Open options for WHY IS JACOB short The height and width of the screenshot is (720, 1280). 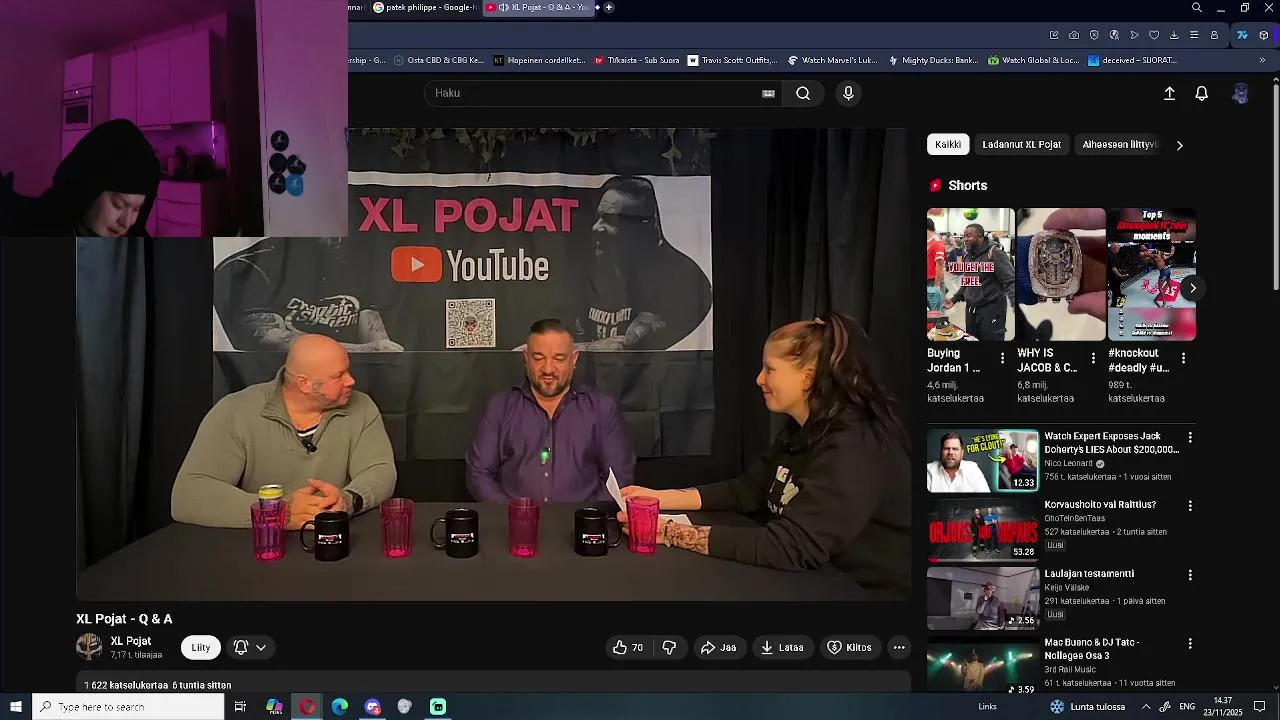coord(1093,358)
